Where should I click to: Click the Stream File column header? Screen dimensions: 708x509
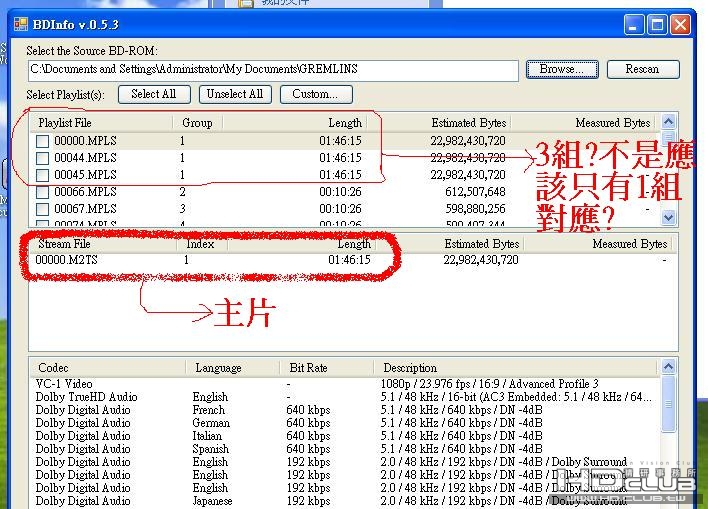click(103, 244)
